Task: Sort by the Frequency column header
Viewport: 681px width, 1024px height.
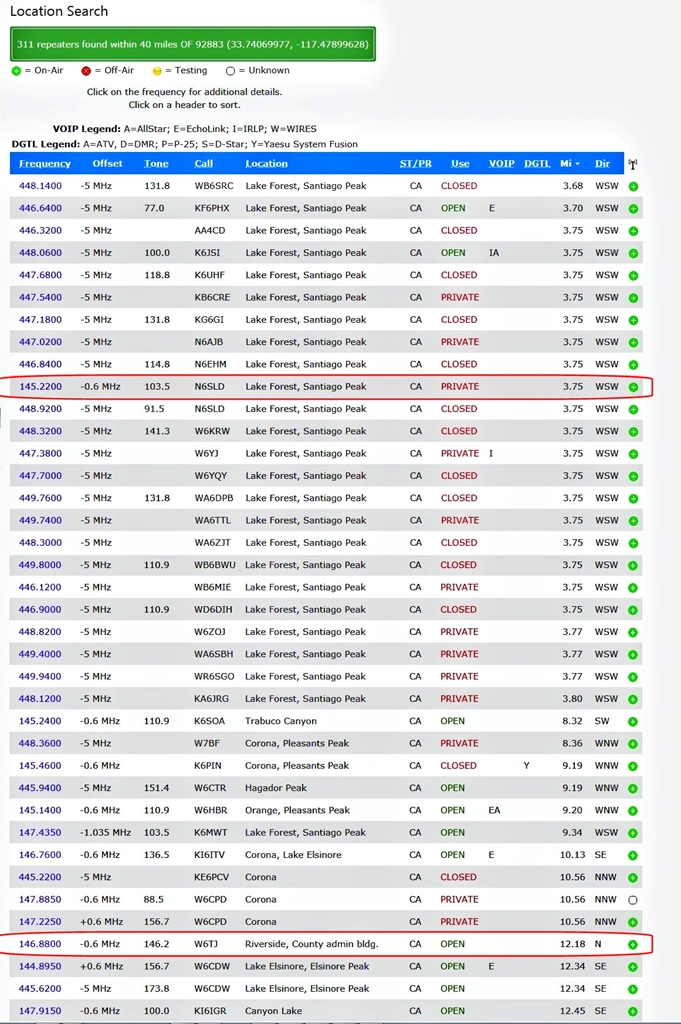Action: click(45, 164)
